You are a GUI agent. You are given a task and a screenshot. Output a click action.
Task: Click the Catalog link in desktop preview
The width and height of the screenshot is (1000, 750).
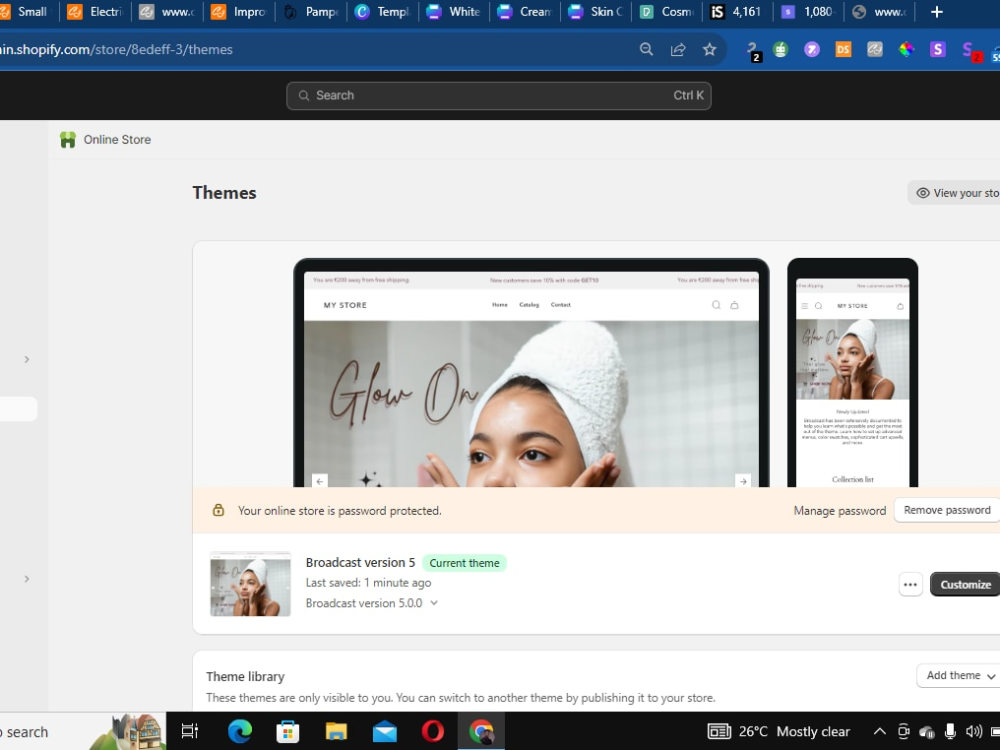[x=529, y=305]
